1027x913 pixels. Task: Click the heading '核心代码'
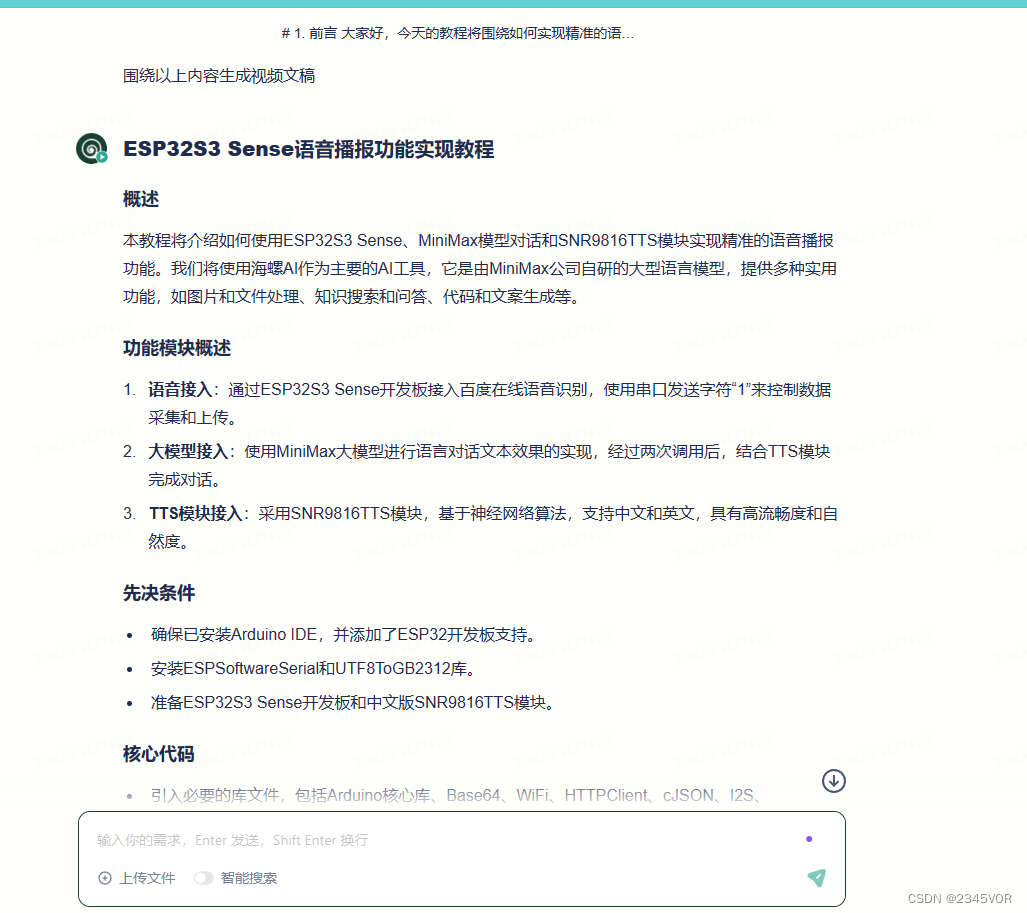click(159, 754)
